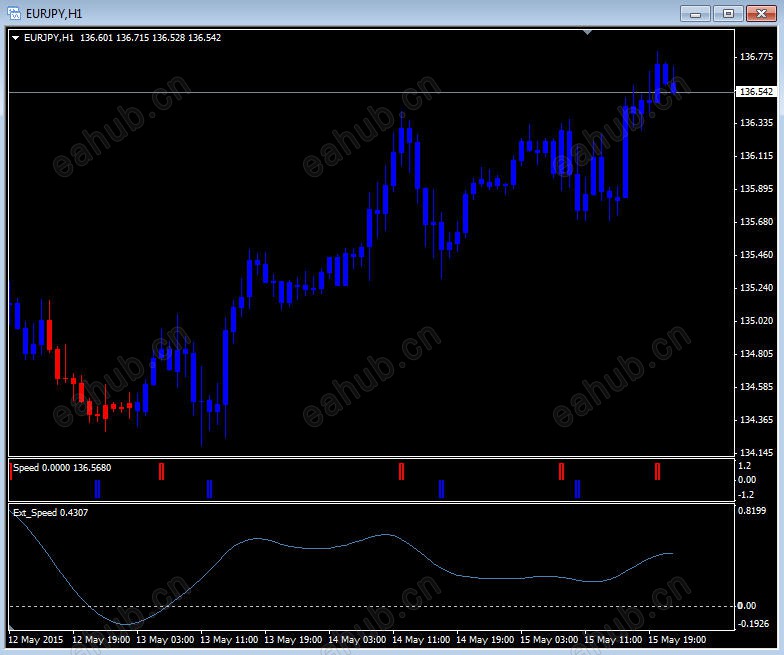Viewport: 784px width, 655px height.
Task: Click the current price label 136.542
Action: pos(756,92)
